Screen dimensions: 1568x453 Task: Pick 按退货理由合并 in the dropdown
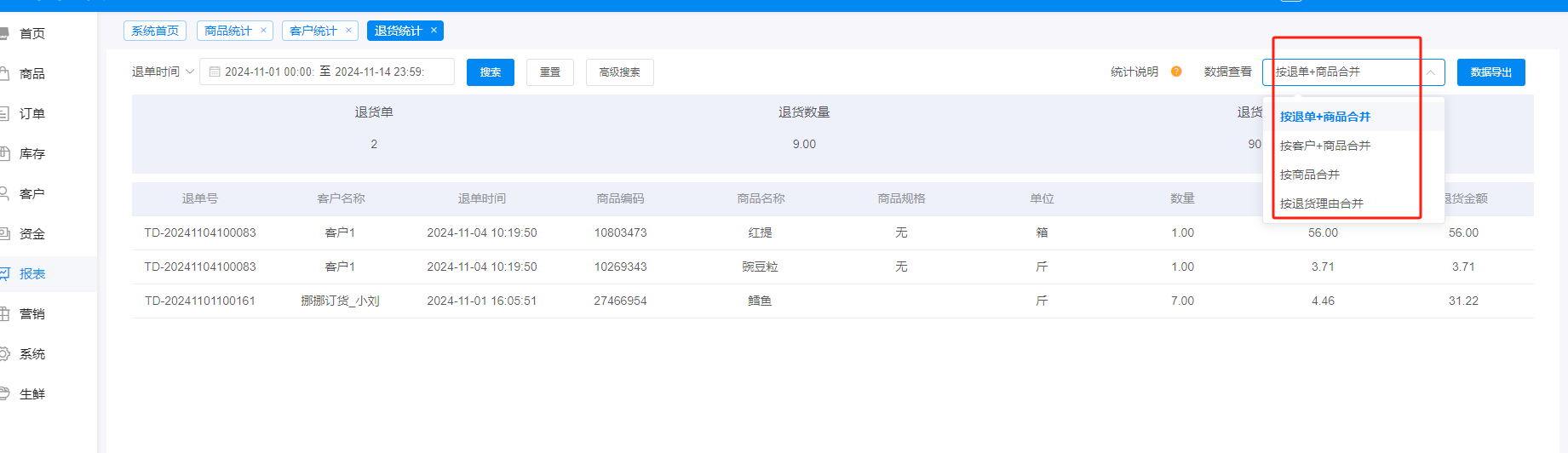pyautogui.click(x=1321, y=204)
